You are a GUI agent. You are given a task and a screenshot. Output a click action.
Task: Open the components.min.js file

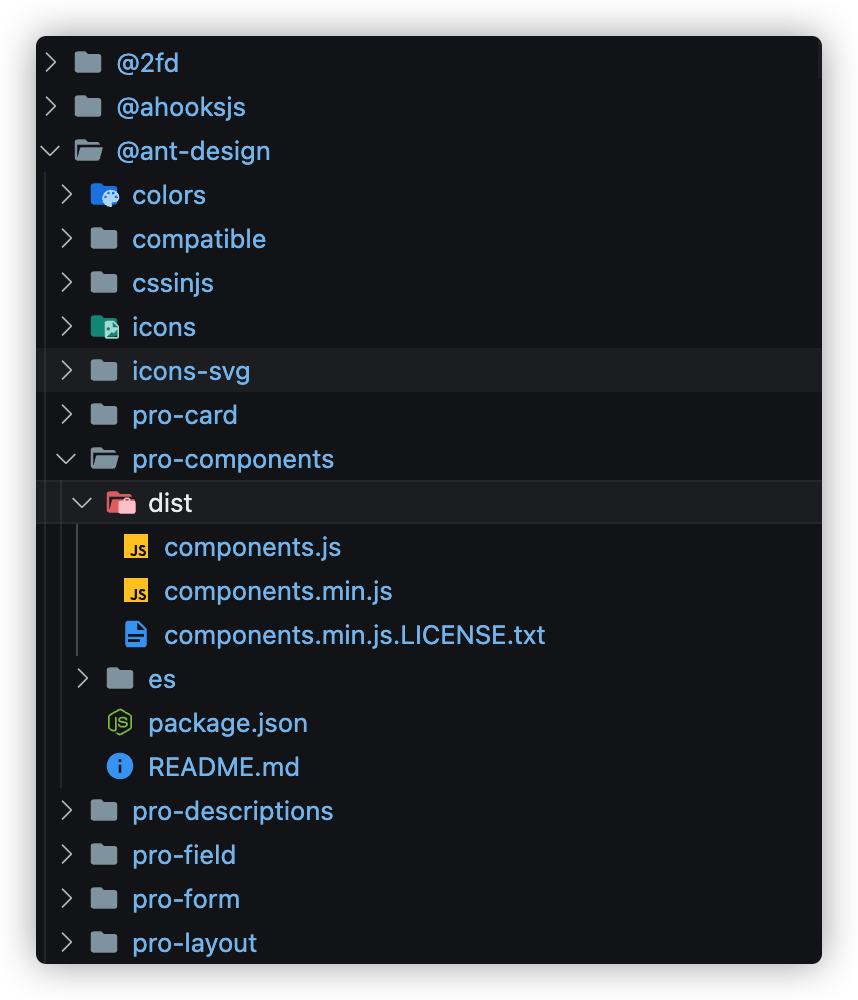click(x=278, y=591)
